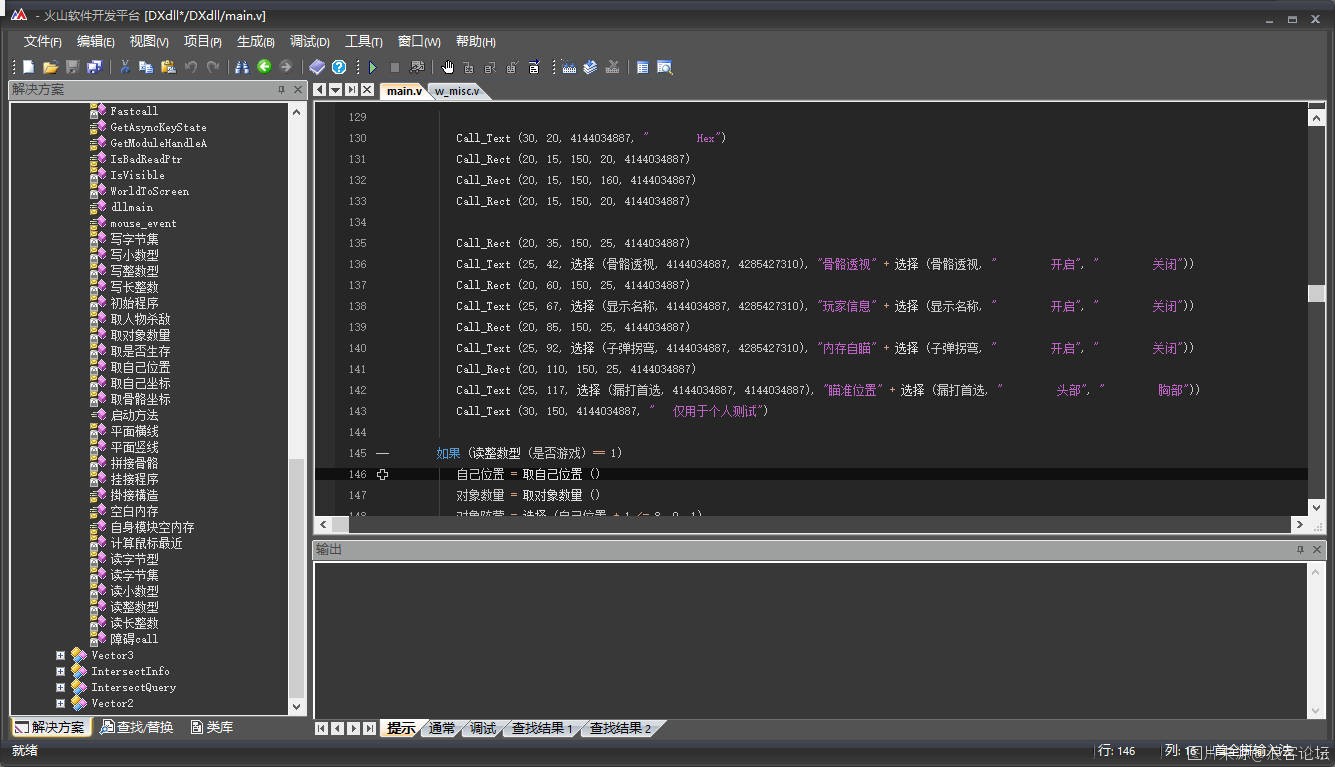Click the green Run play icon

(x=373, y=67)
